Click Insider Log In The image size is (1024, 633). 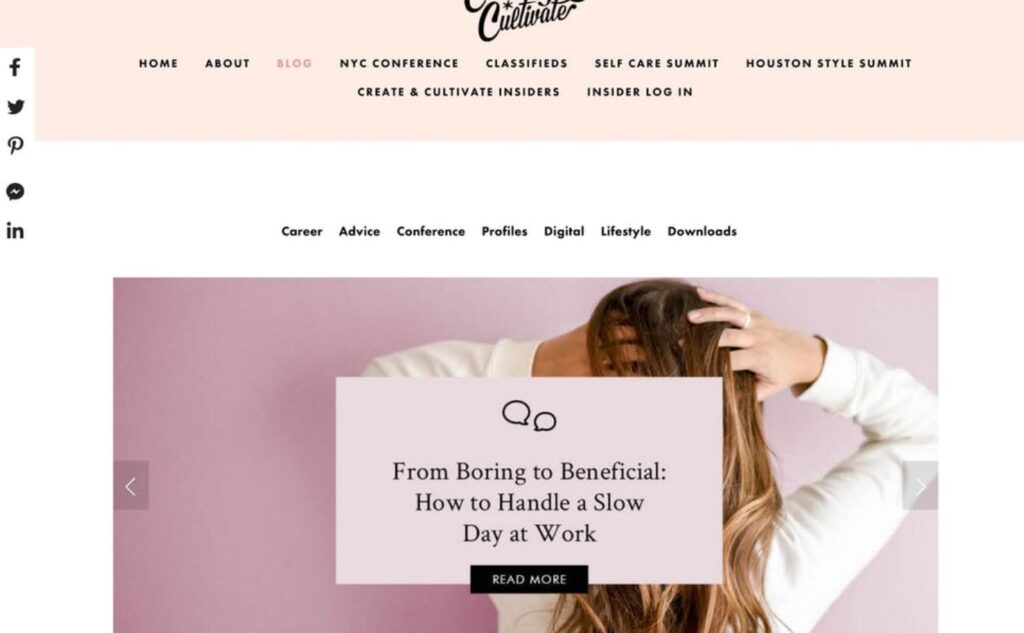[640, 92]
